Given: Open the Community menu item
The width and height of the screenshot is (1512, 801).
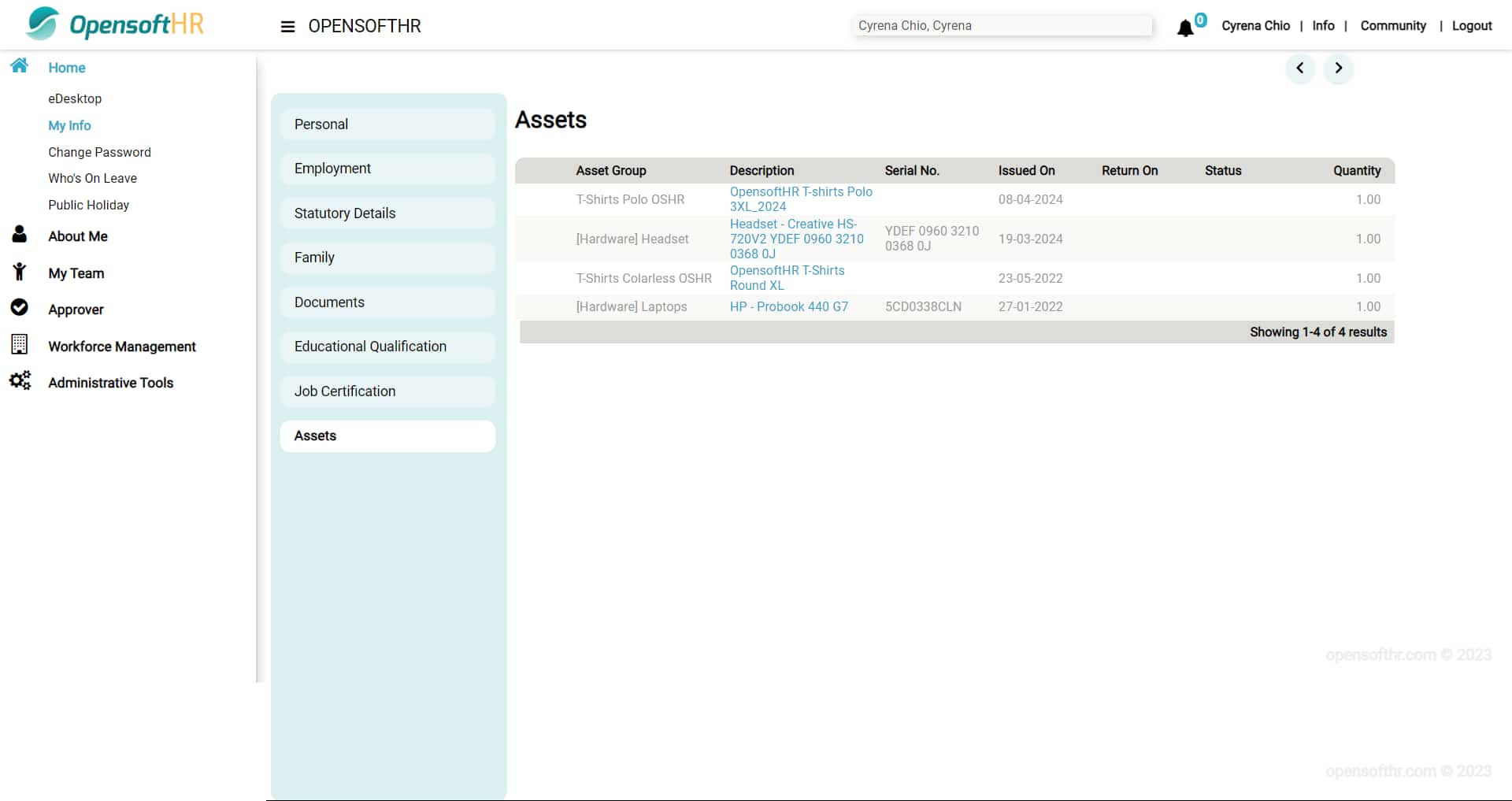Looking at the screenshot, I should click(x=1392, y=25).
